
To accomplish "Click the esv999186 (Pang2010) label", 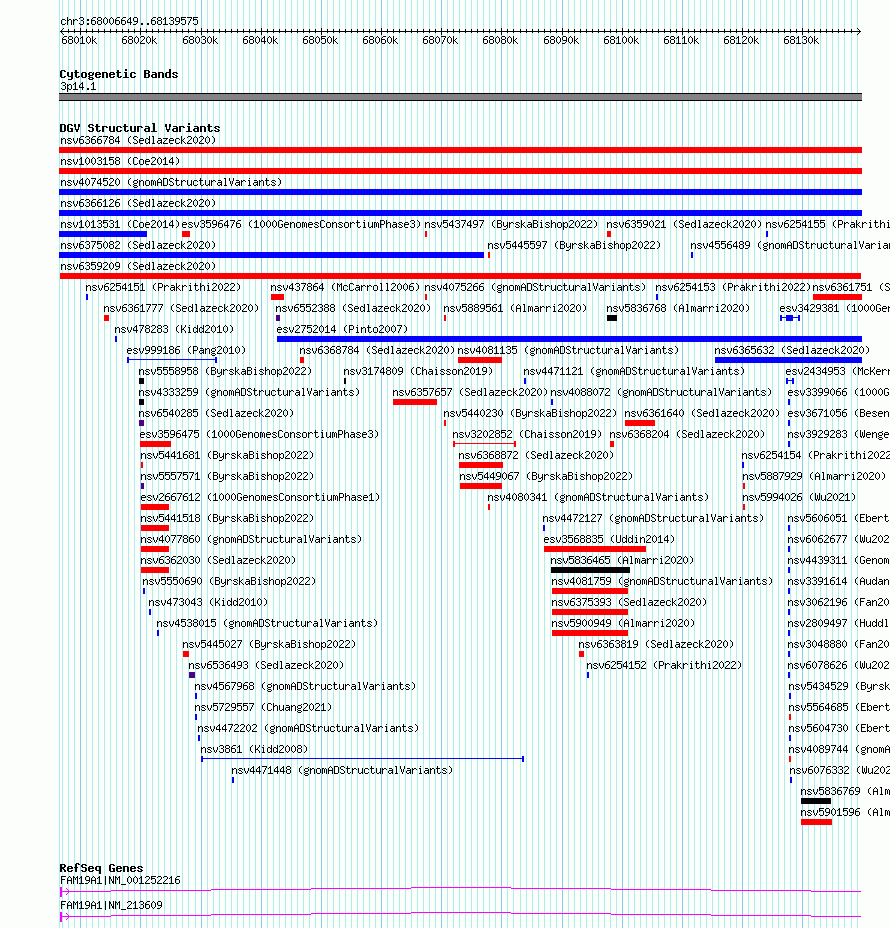I will [x=186, y=350].
